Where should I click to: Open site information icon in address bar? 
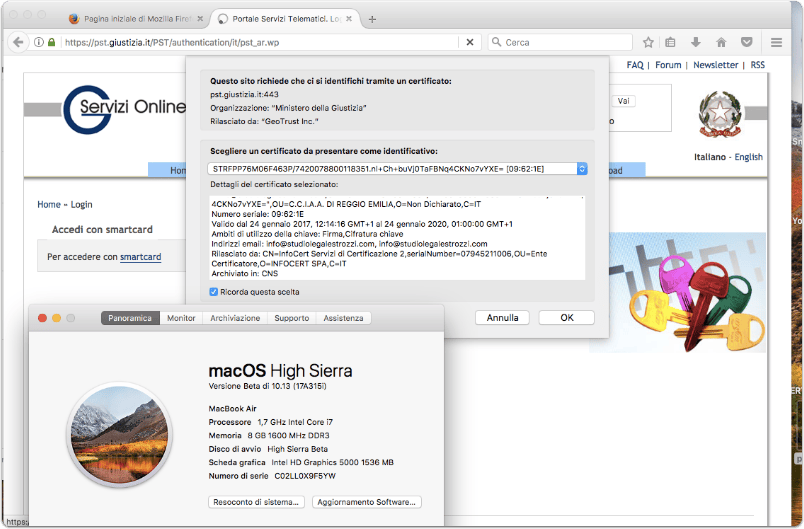(x=38, y=42)
